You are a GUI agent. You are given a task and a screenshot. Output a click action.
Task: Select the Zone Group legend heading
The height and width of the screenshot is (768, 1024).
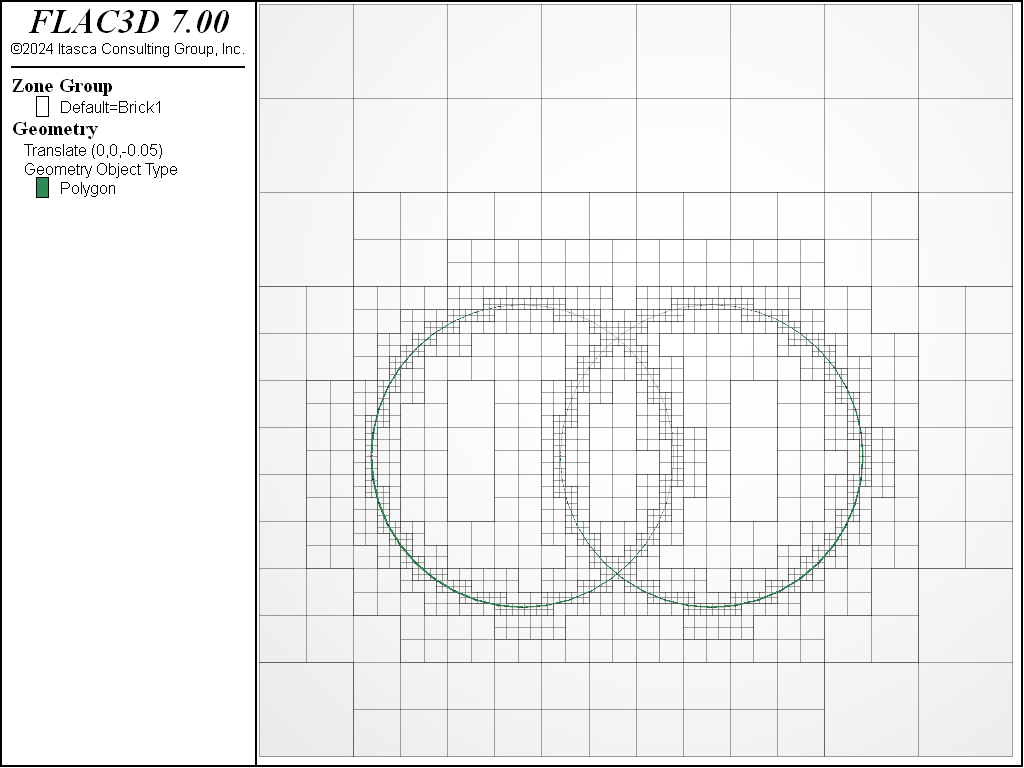tap(62, 86)
